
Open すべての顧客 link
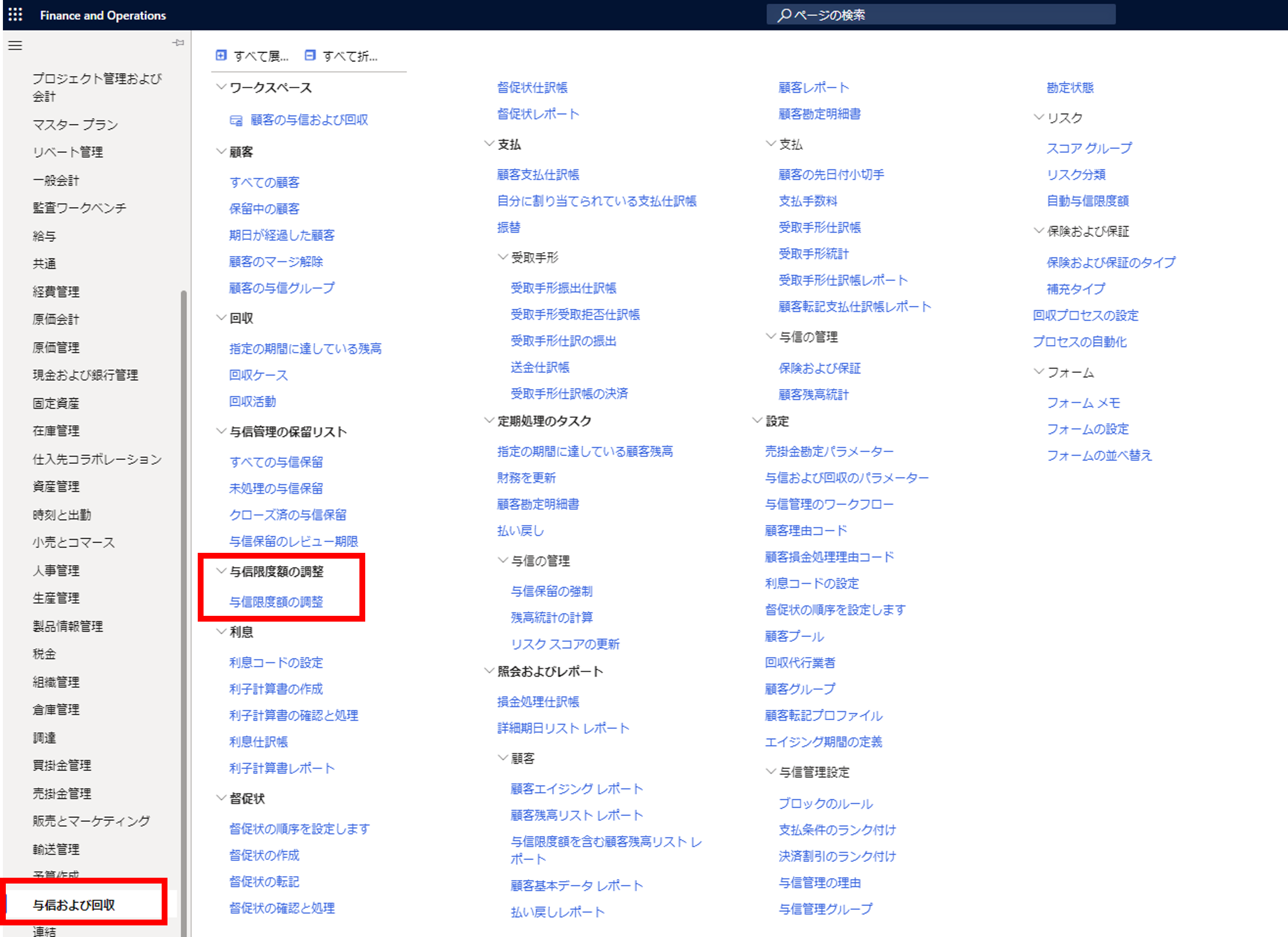tap(264, 182)
